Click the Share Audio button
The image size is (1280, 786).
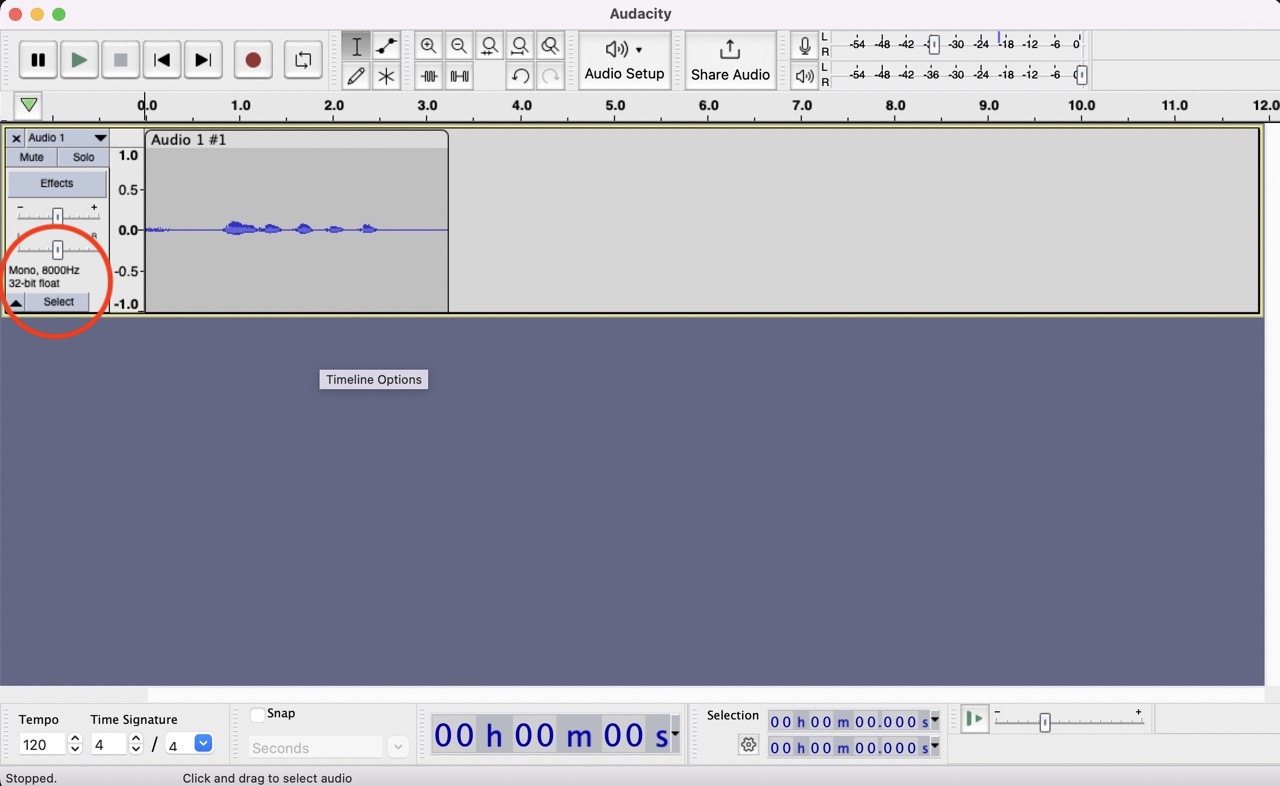pyautogui.click(x=730, y=61)
